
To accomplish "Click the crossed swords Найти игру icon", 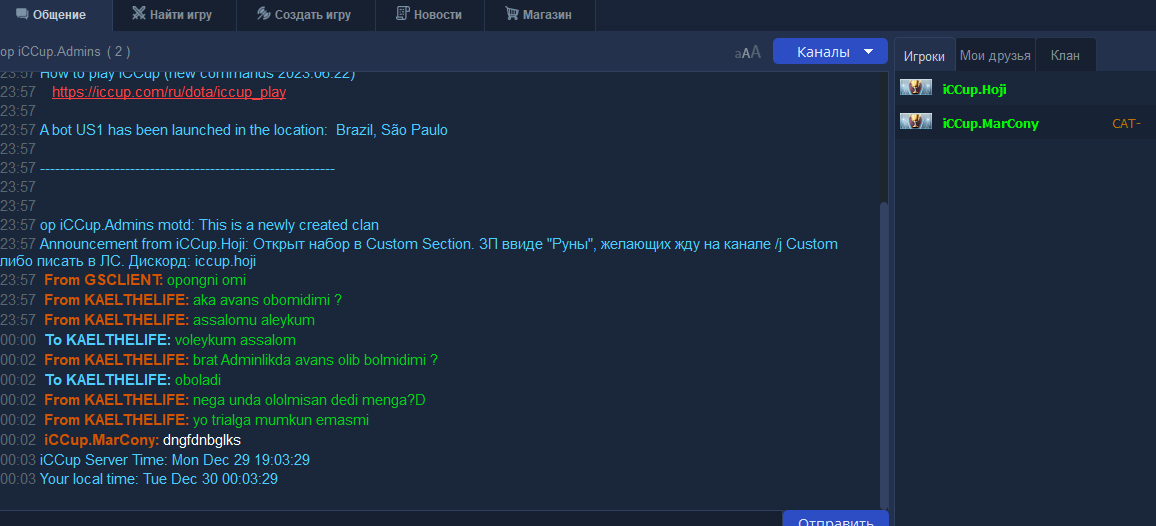I will pos(139,15).
